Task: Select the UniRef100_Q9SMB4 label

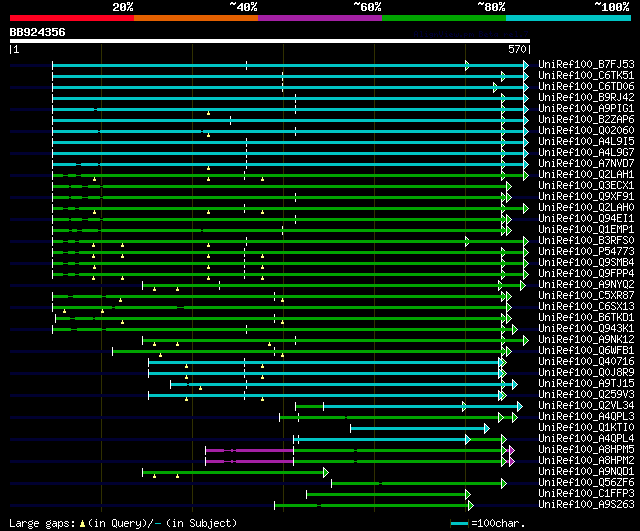Action: [586, 263]
